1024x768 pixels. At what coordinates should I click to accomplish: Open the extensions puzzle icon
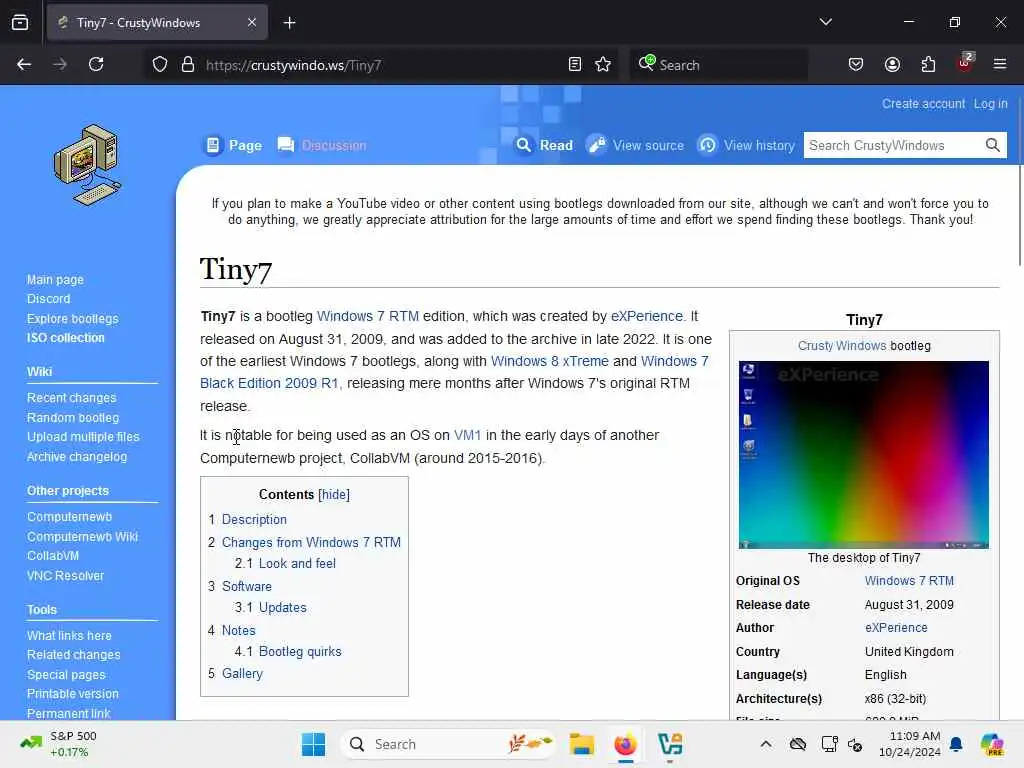click(x=928, y=64)
